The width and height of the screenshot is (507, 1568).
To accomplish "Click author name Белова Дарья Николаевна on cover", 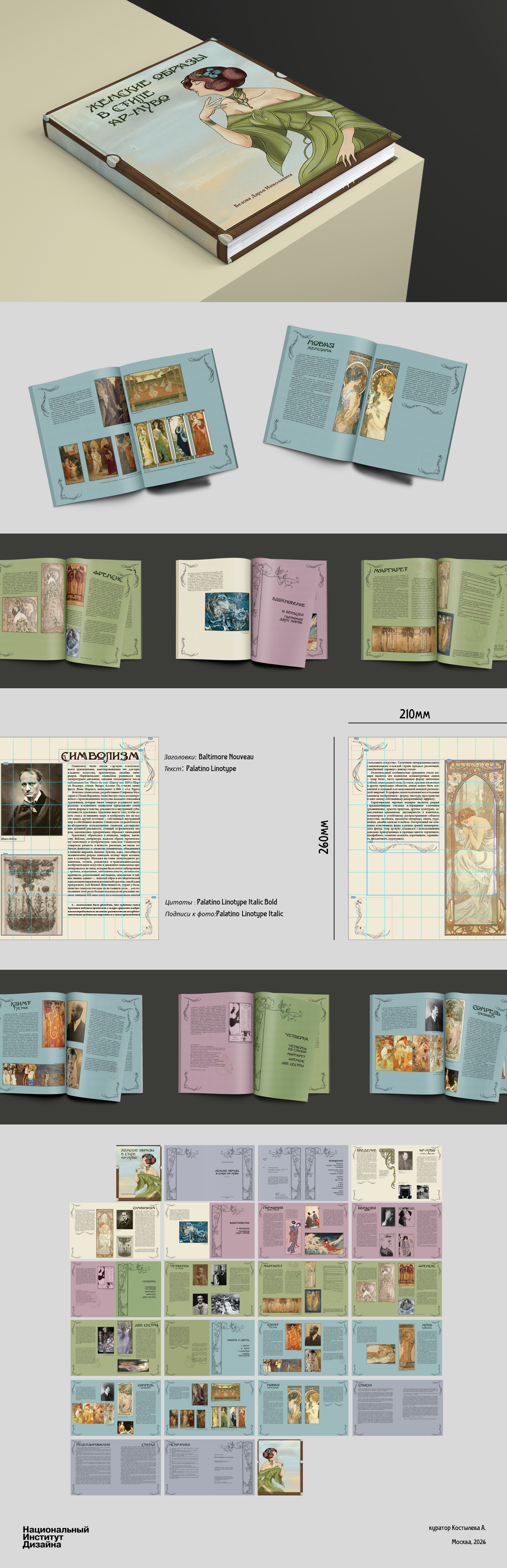I will [263, 190].
